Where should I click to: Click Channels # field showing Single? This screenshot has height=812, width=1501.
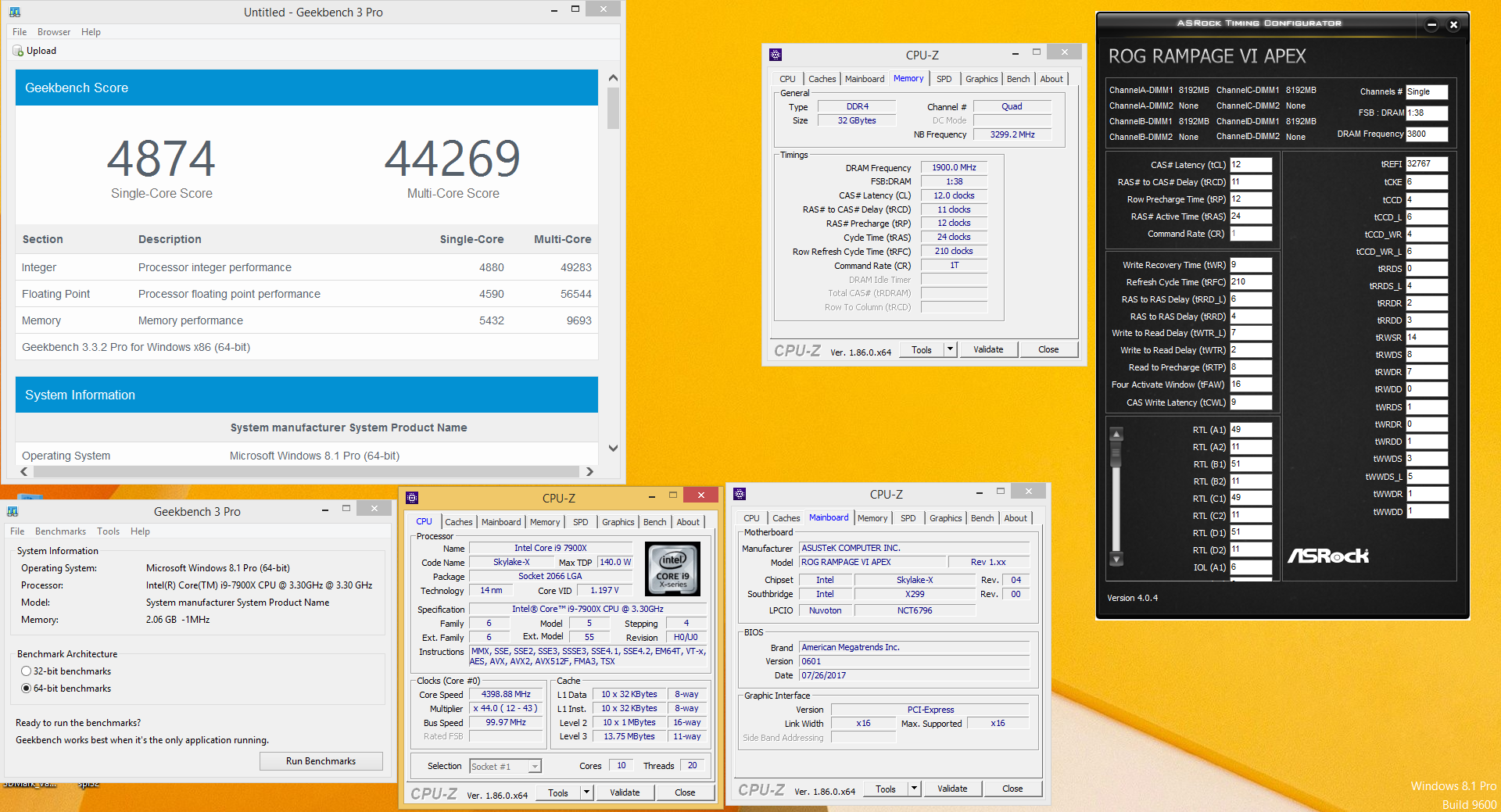1427,91
